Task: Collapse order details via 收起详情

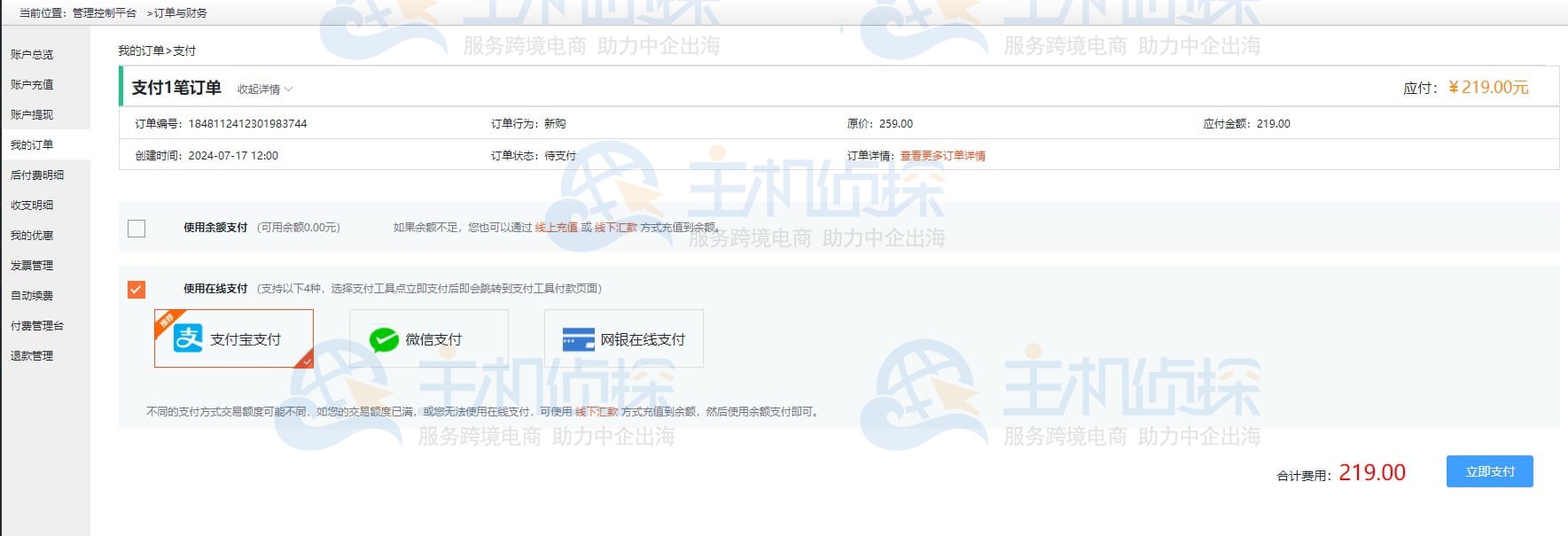Action: coord(265,89)
